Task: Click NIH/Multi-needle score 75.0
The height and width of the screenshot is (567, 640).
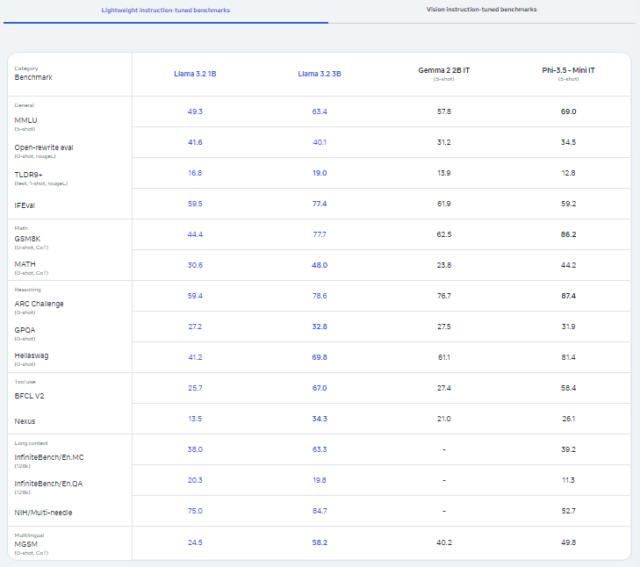Action: click(x=195, y=511)
